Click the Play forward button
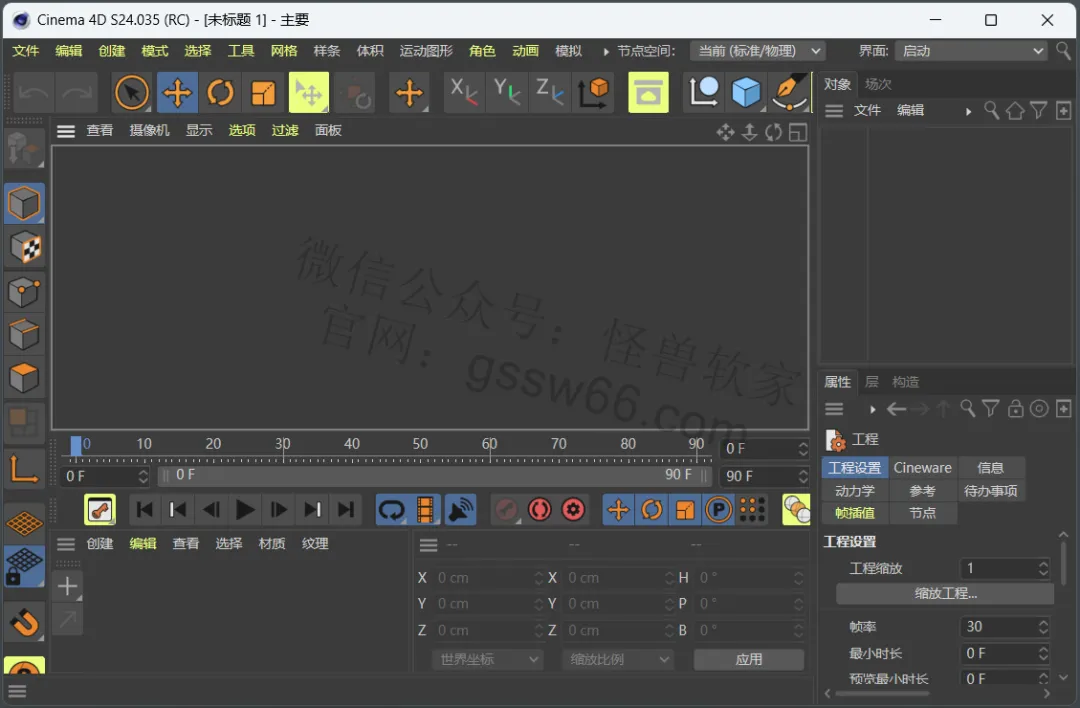Image resolution: width=1080 pixels, height=708 pixels. point(245,510)
